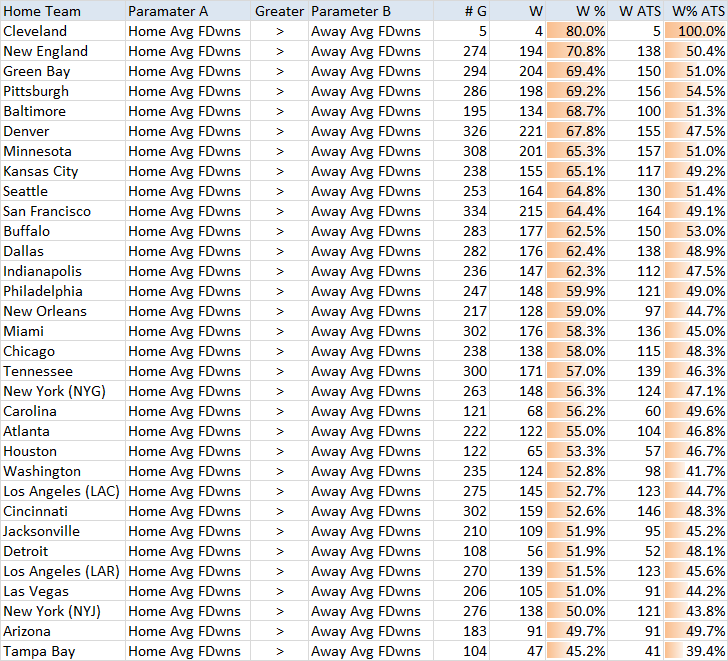Click the Los Angeles (LAC) cell
The height and width of the screenshot is (661, 728).
tap(63, 490)
